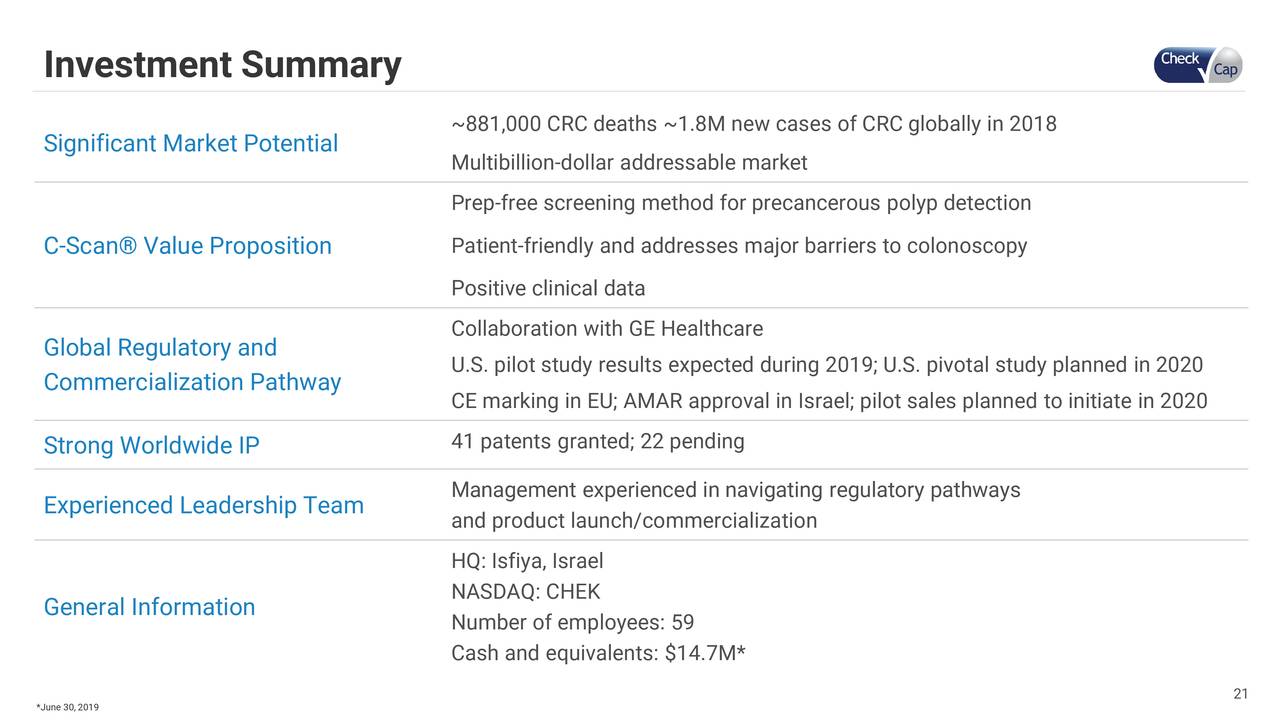This screenshot has width=1280, height=720.
Task: Click the U.S. pilot study results line
Action: click(826, 365)
